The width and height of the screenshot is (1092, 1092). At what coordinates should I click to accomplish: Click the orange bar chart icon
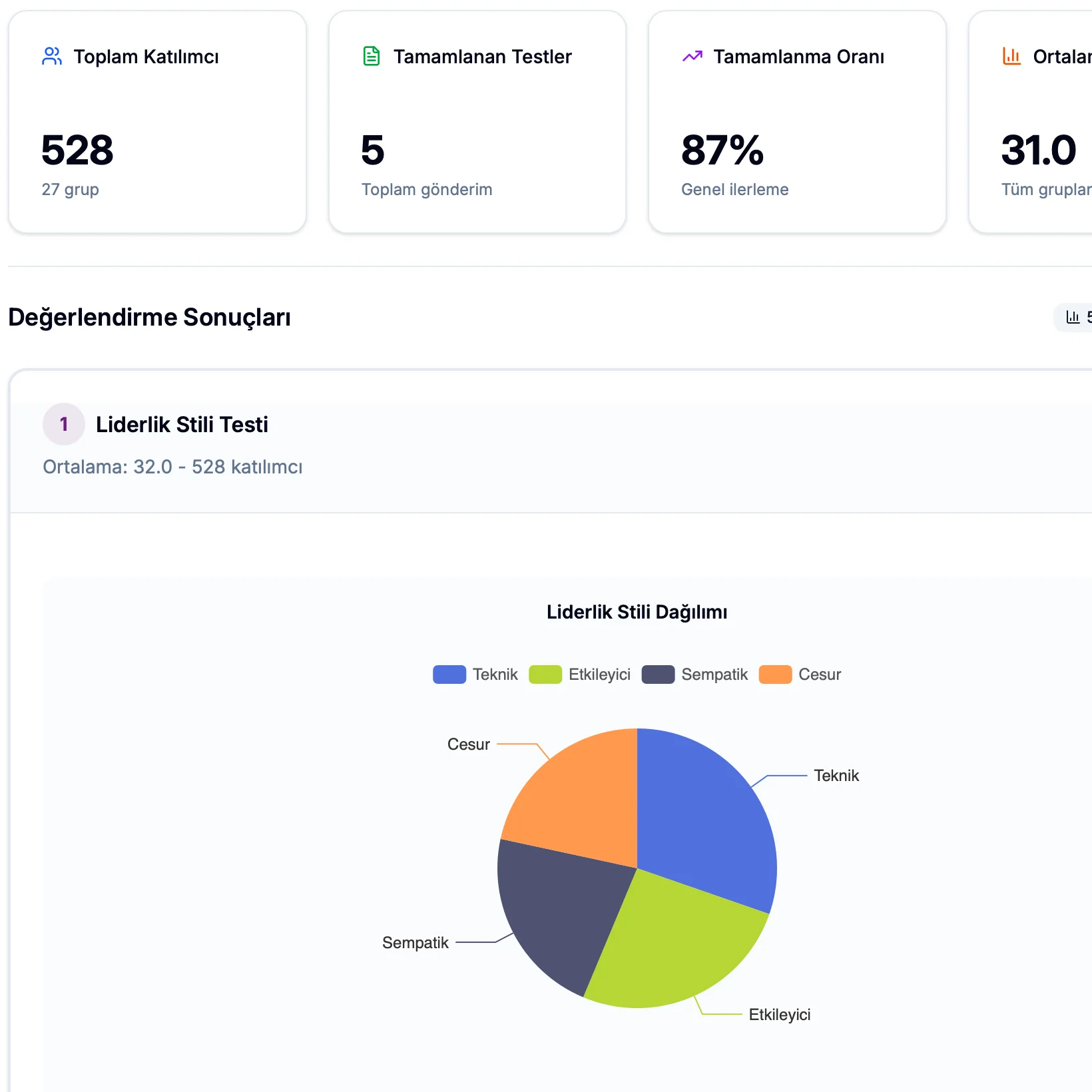pyautogui.click(x=1011, y=57)
